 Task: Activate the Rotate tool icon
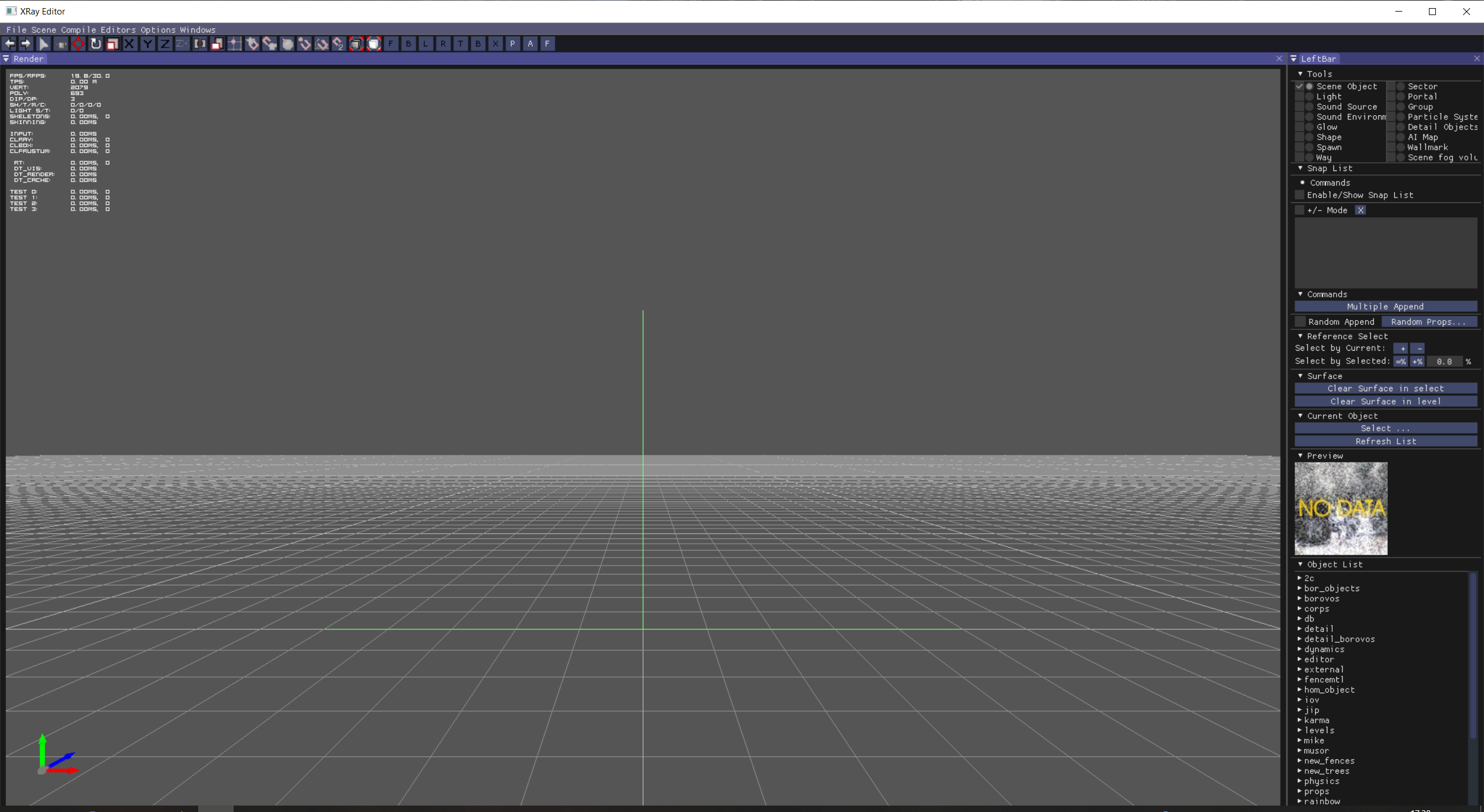(x=96, y=43)
